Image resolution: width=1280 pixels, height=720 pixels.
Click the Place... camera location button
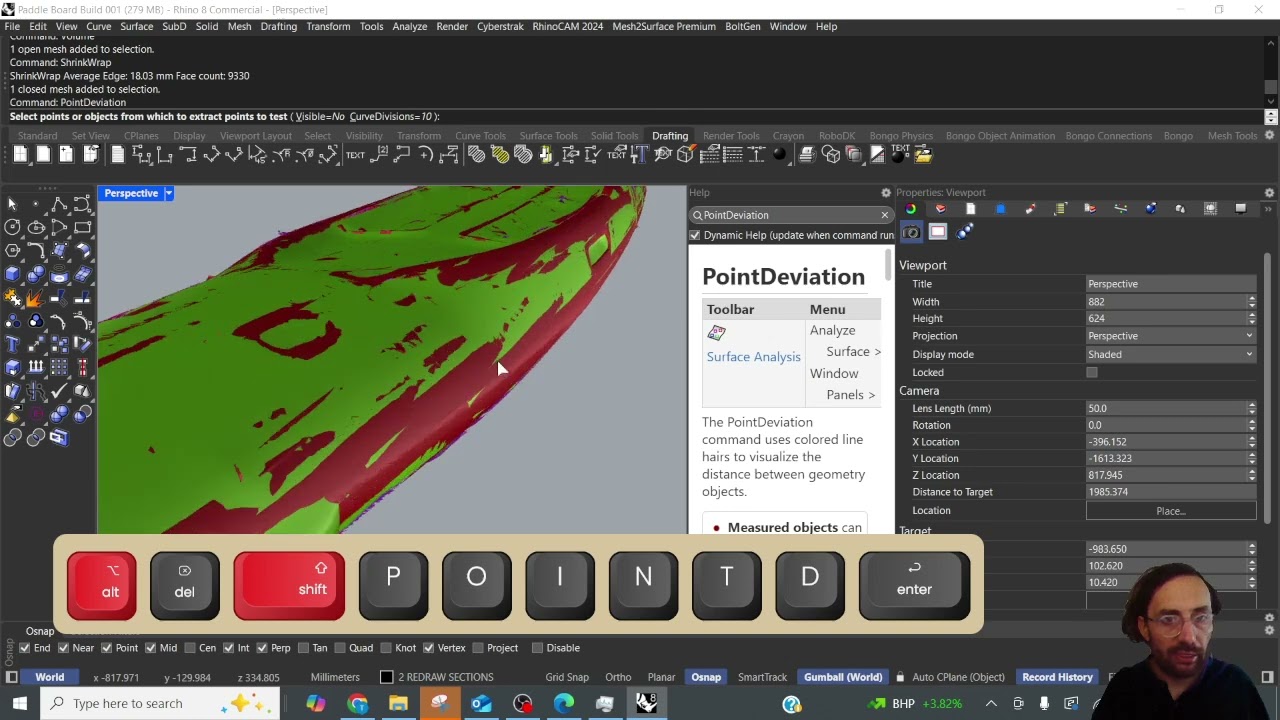[1171, 511]
